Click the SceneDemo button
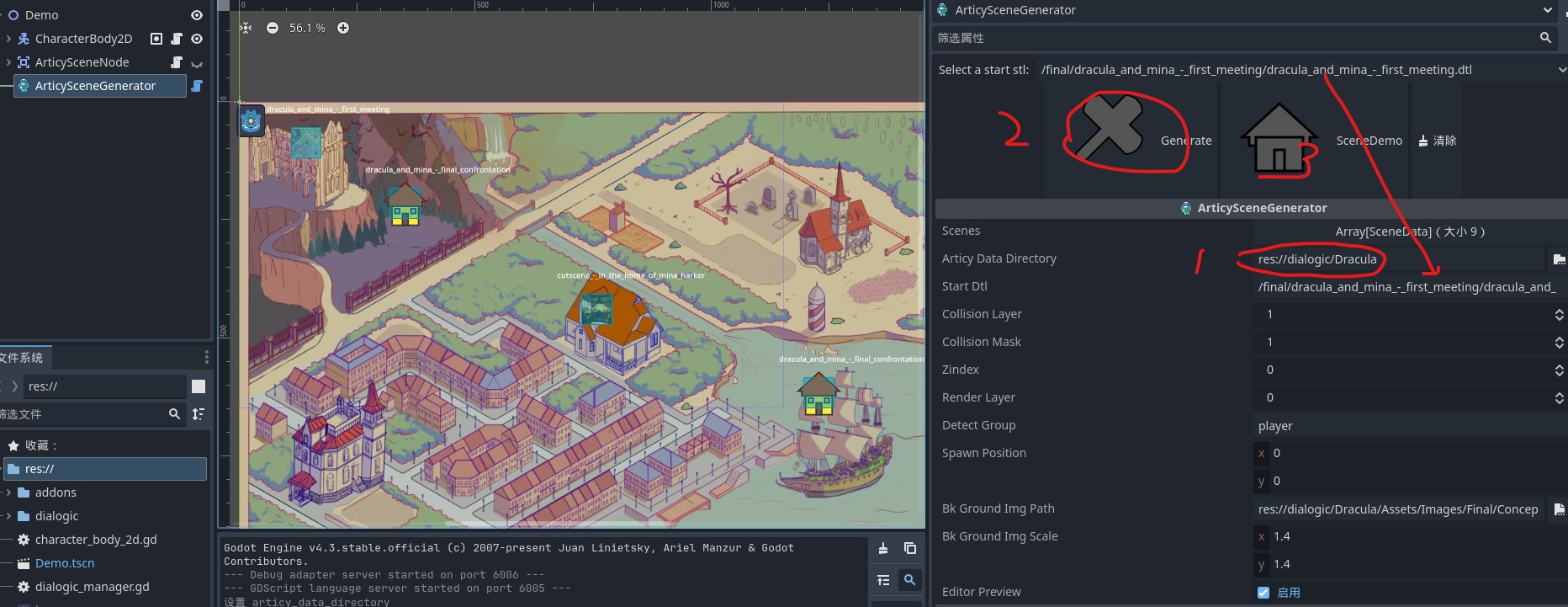 [1316, 141]
